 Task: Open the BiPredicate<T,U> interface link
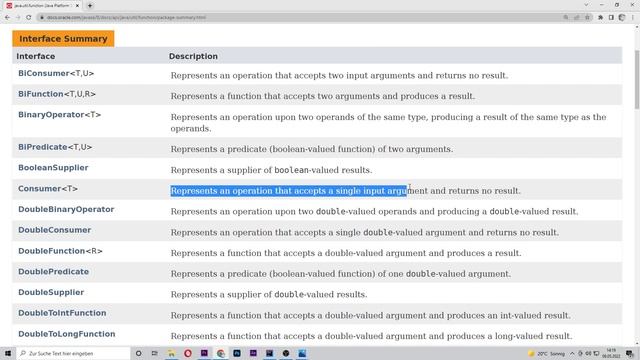(55, 147)
